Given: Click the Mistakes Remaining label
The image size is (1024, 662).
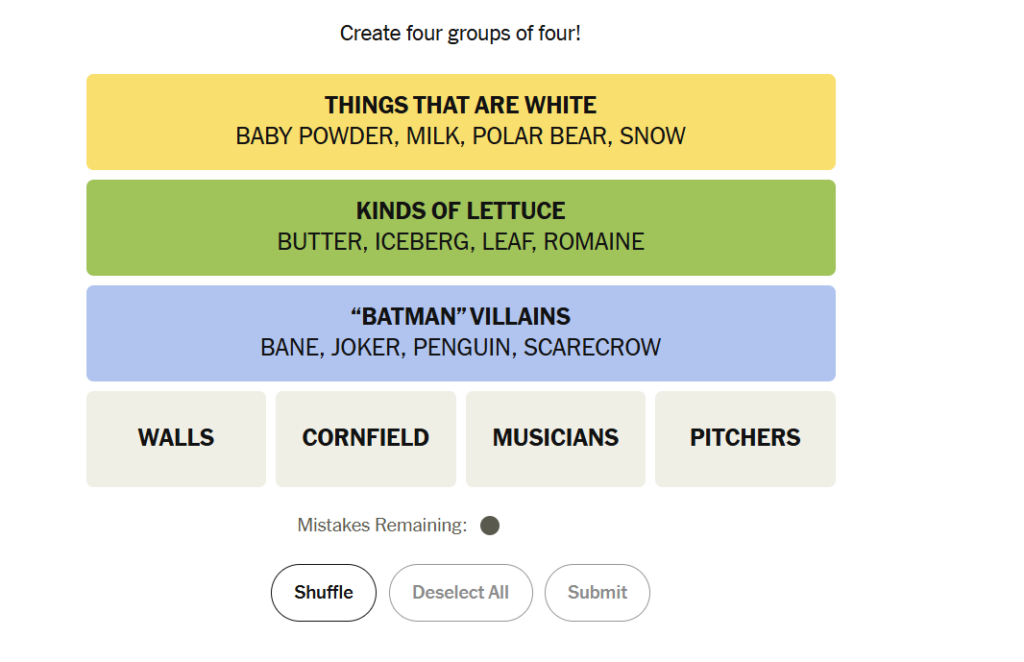Looking at the screenshot, I should click(382, 525).
